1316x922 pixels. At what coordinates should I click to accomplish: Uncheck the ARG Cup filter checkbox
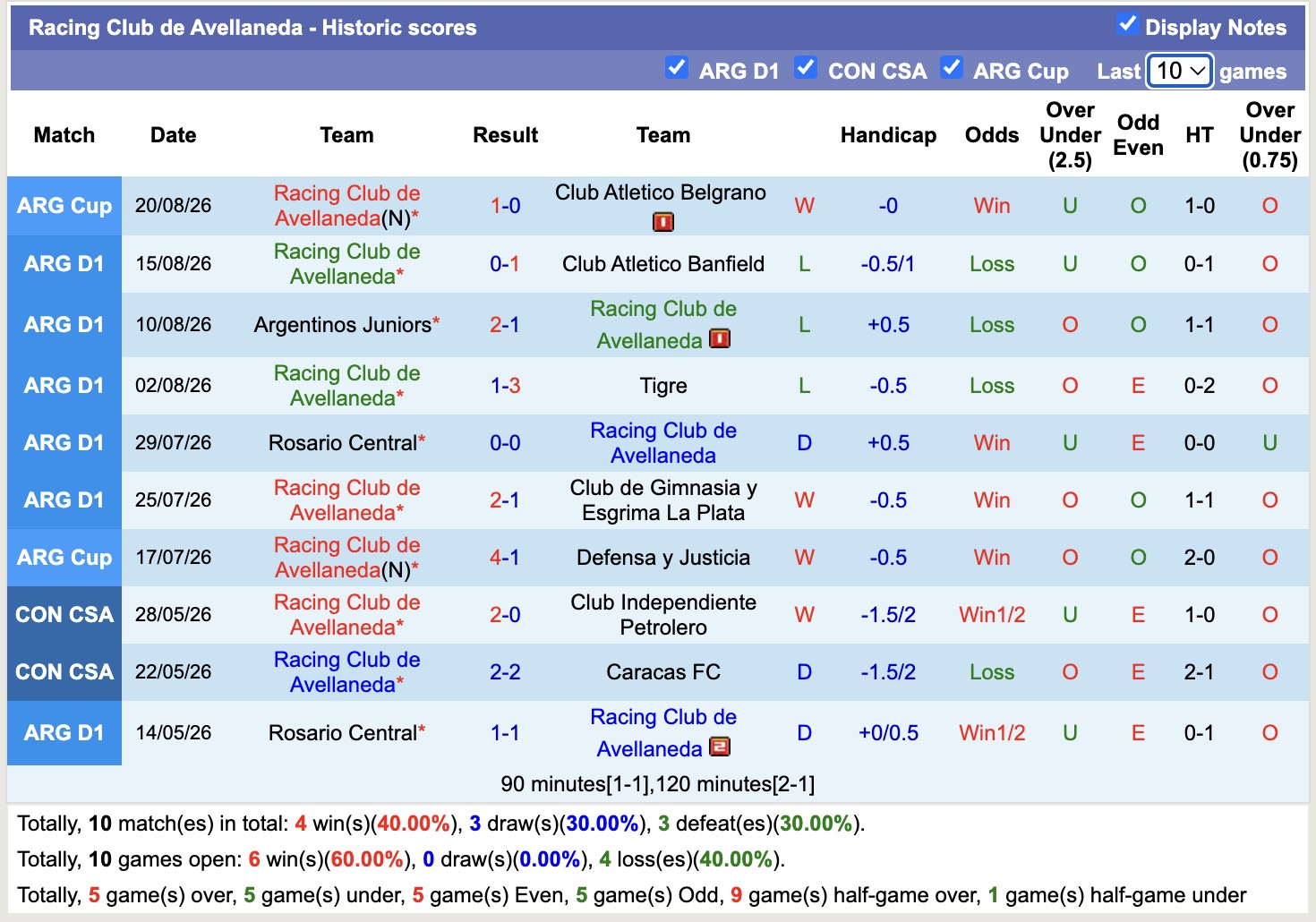pyautogui.click(x=951, y=67)
